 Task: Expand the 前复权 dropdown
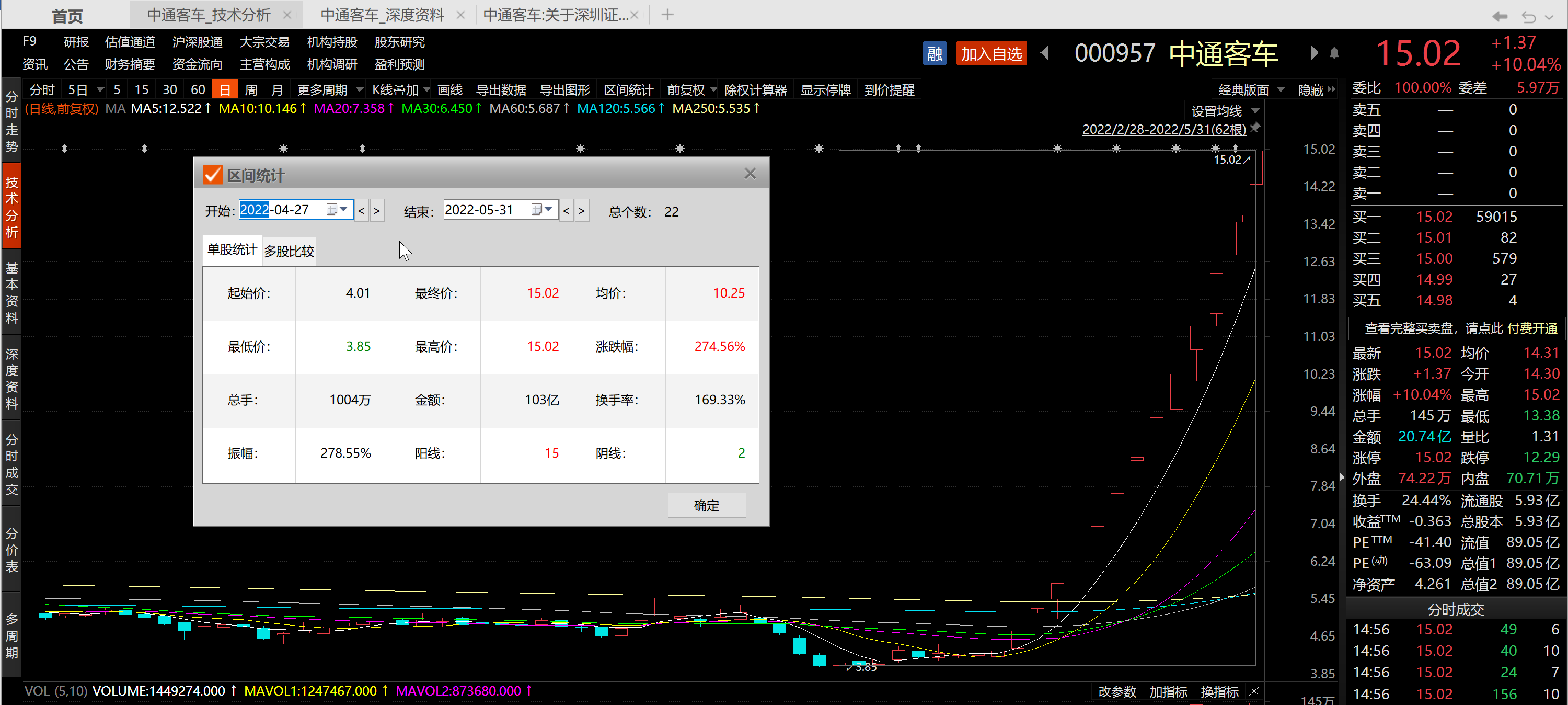pos(713,90)
